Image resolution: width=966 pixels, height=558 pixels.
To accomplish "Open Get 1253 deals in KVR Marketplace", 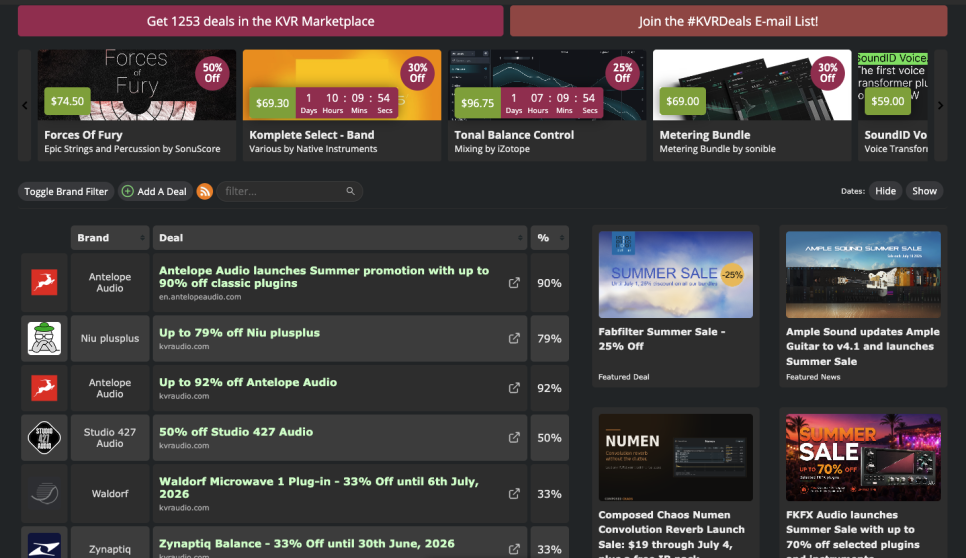I will click(x=261, y=21).
